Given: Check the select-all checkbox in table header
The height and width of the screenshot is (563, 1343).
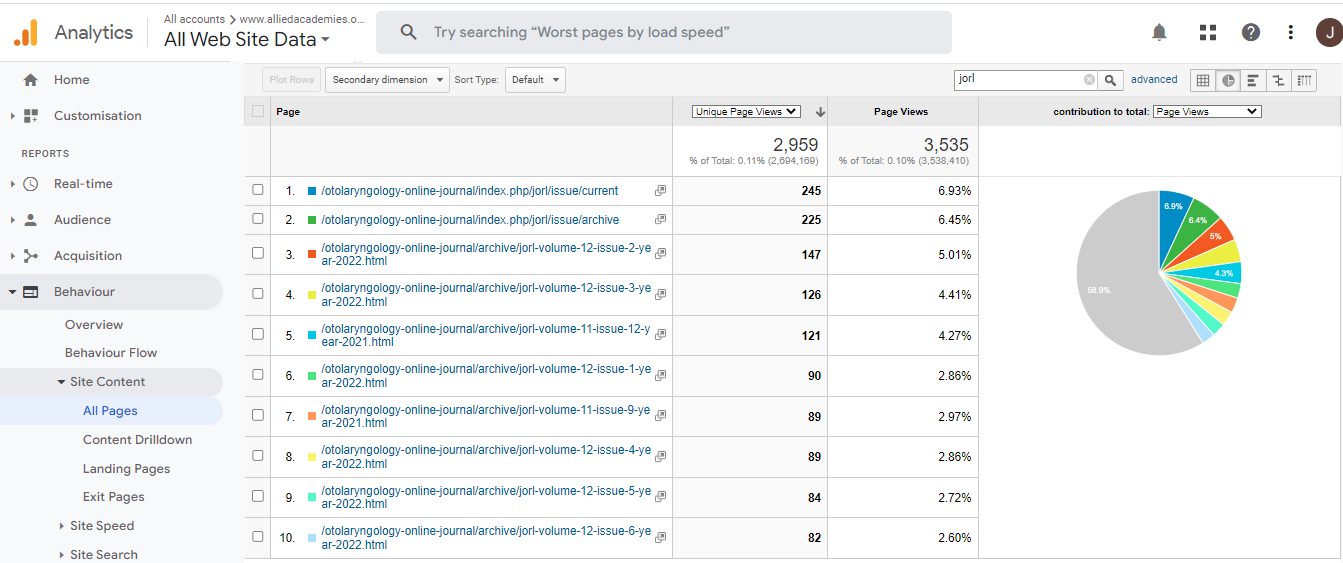Looking at the screenshot, I should click(x=258, y=112).
